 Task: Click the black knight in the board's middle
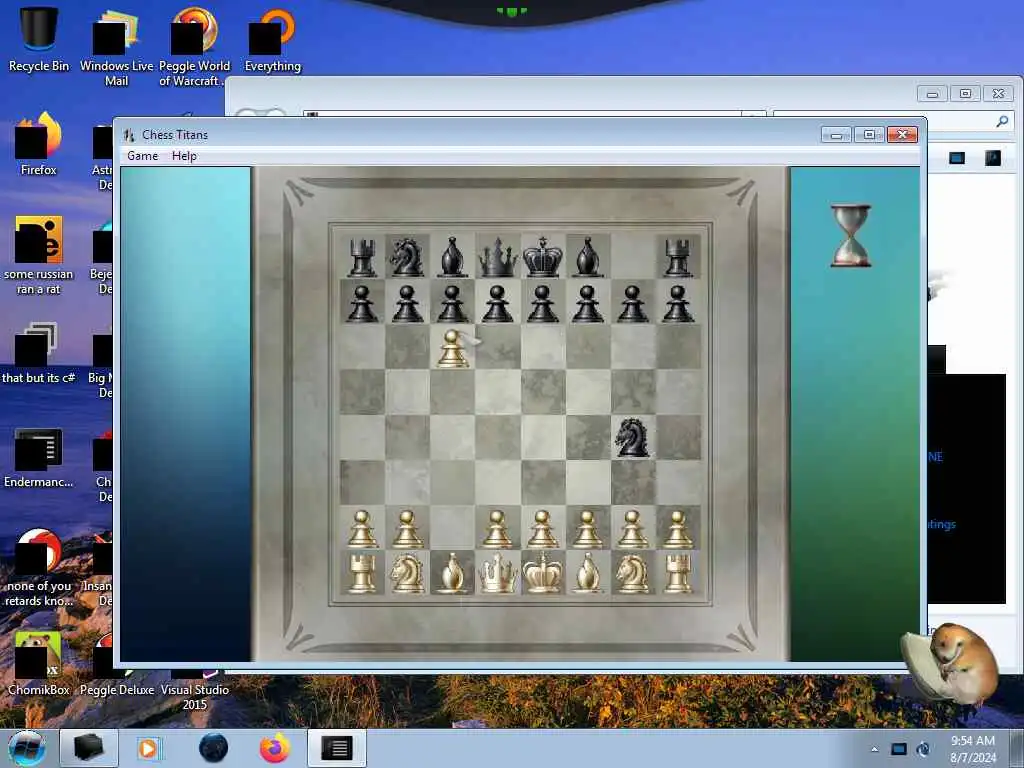[x=632, y=437]
